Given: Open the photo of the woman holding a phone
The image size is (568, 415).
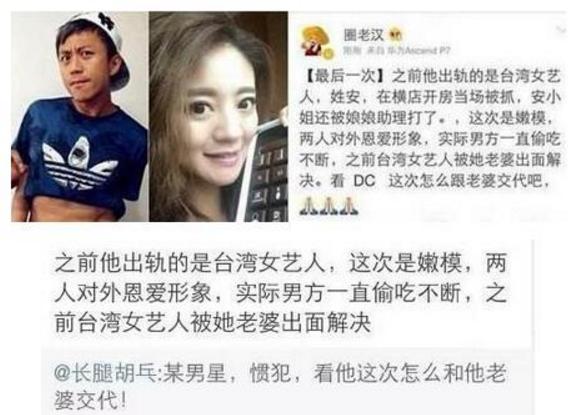Looking at the screenshot, I should click(218, 117).
